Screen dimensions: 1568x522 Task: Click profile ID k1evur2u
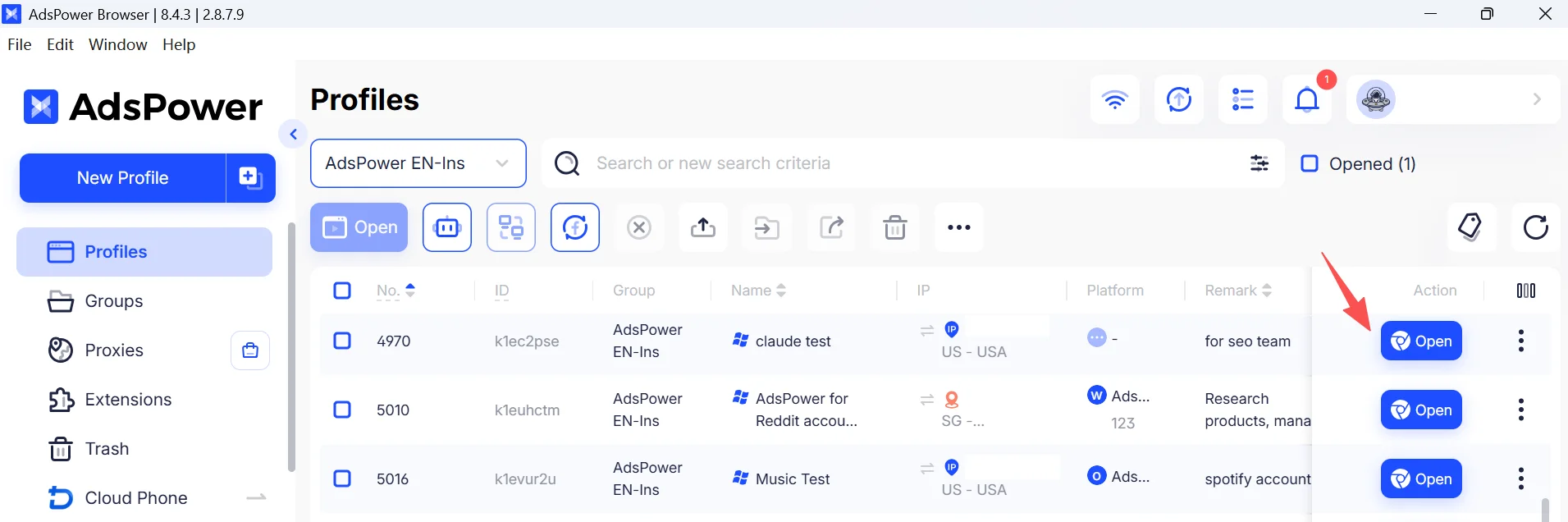pyautogui.click(x=525, y=478)
